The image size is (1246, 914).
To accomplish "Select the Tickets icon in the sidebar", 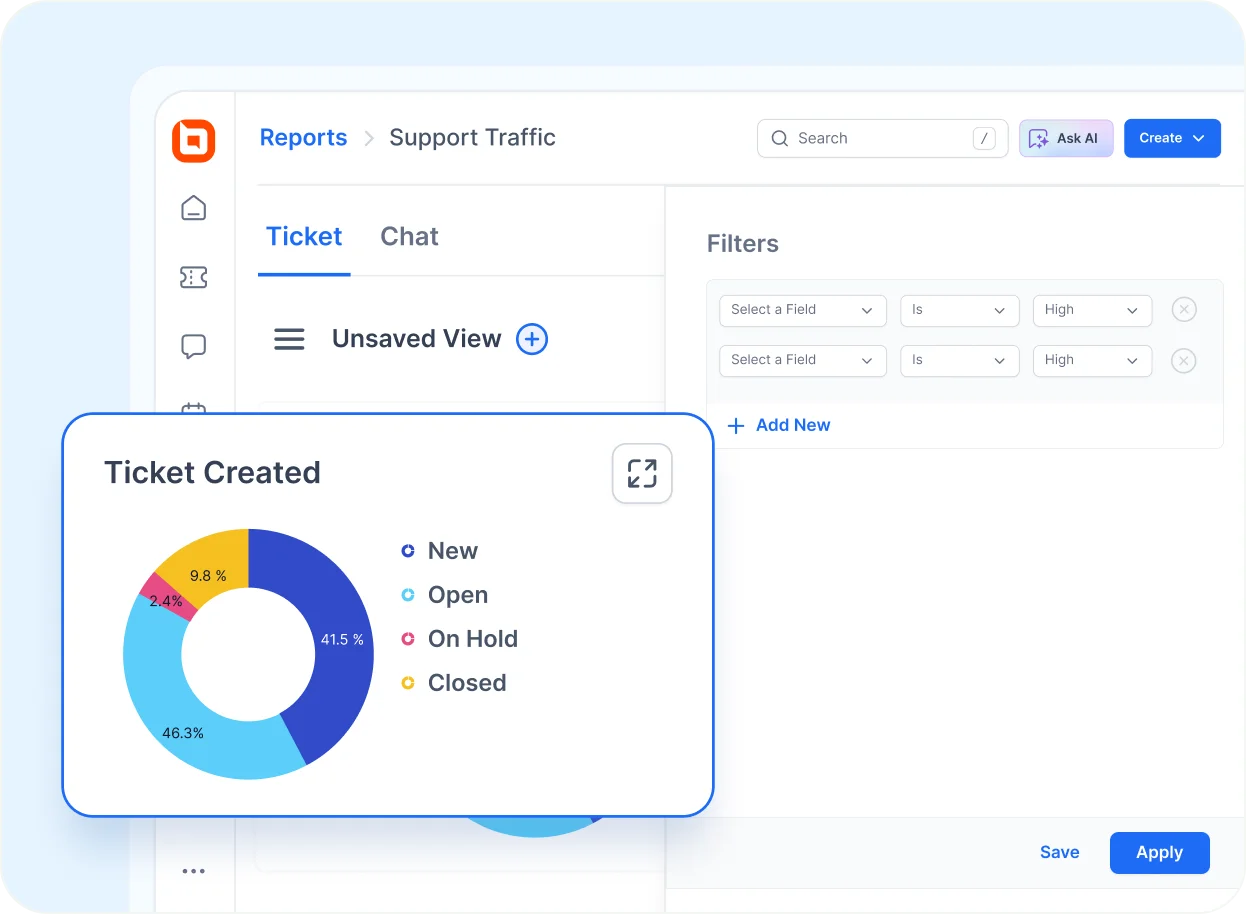I will [193, 277].
